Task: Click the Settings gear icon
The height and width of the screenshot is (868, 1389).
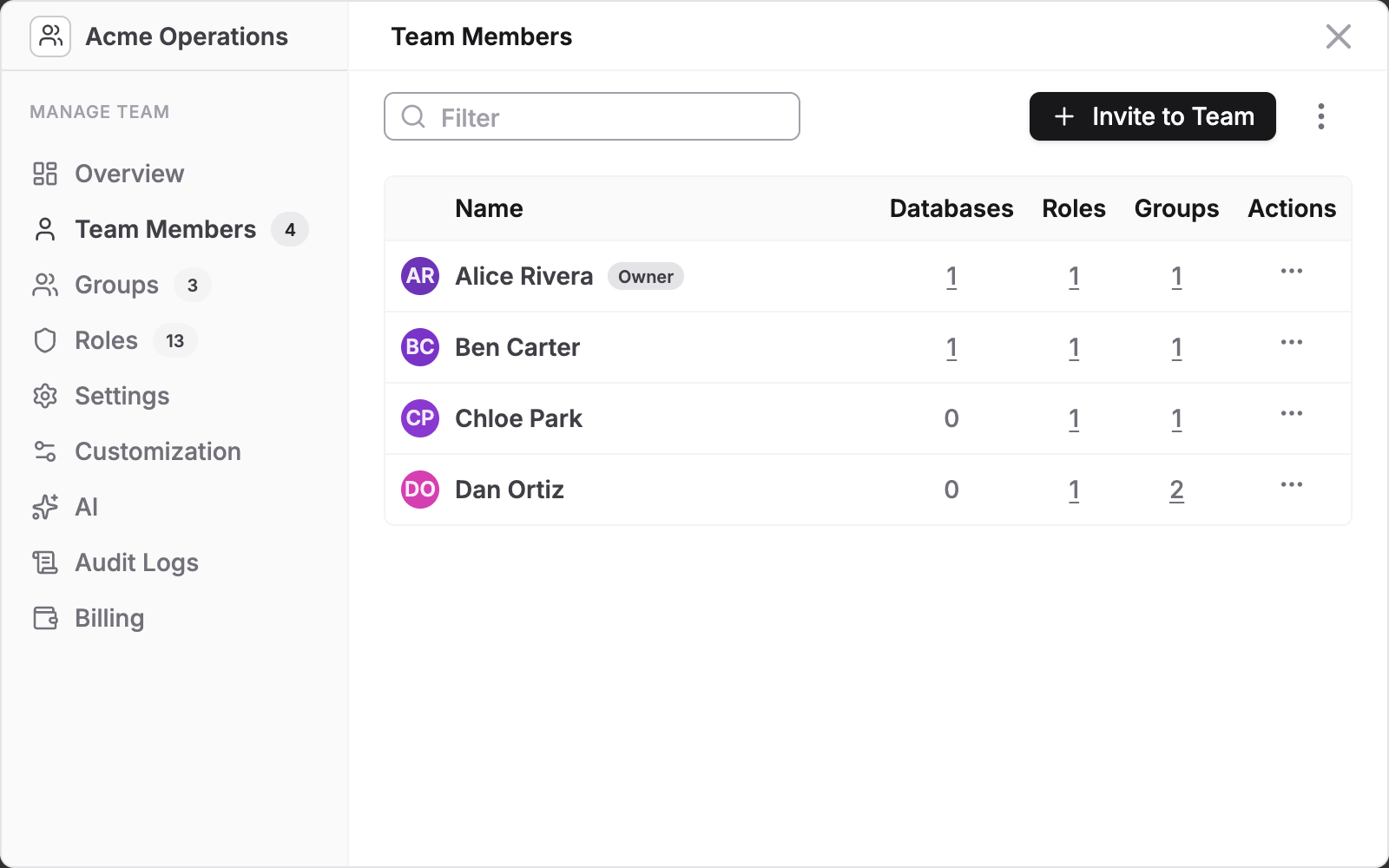Action: pyautogui.click(x=45, y=396)
